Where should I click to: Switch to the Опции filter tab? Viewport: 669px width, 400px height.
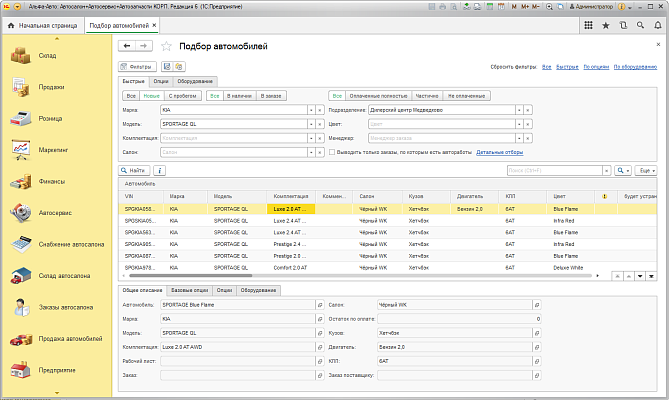(x=161, y=81)
